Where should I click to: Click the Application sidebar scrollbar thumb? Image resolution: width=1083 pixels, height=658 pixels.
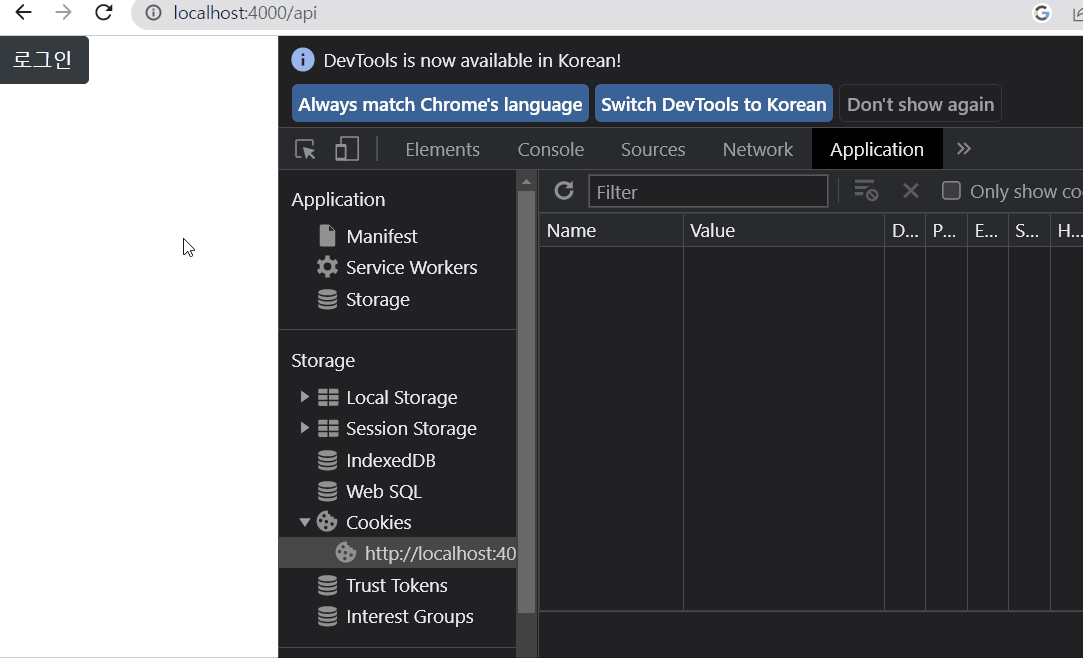tap(526, 402)
